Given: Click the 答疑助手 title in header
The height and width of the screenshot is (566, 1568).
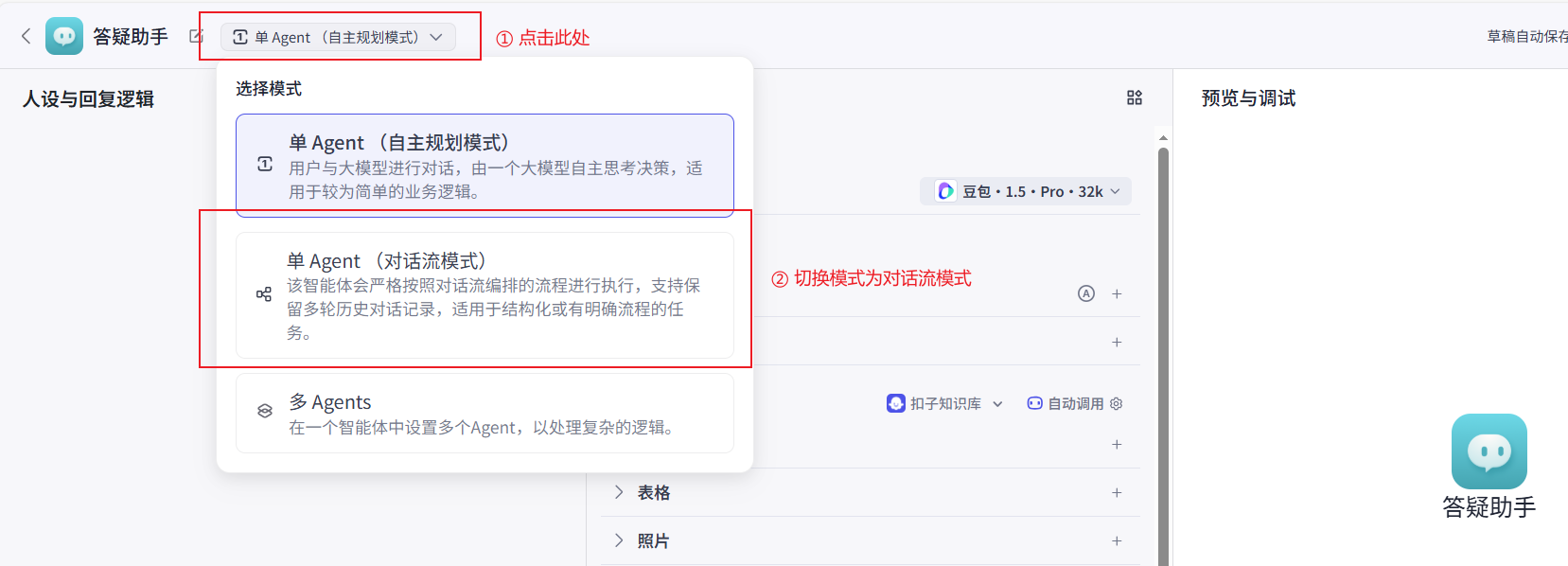Looking at the screenshot, I should click(x=131, y=36).
